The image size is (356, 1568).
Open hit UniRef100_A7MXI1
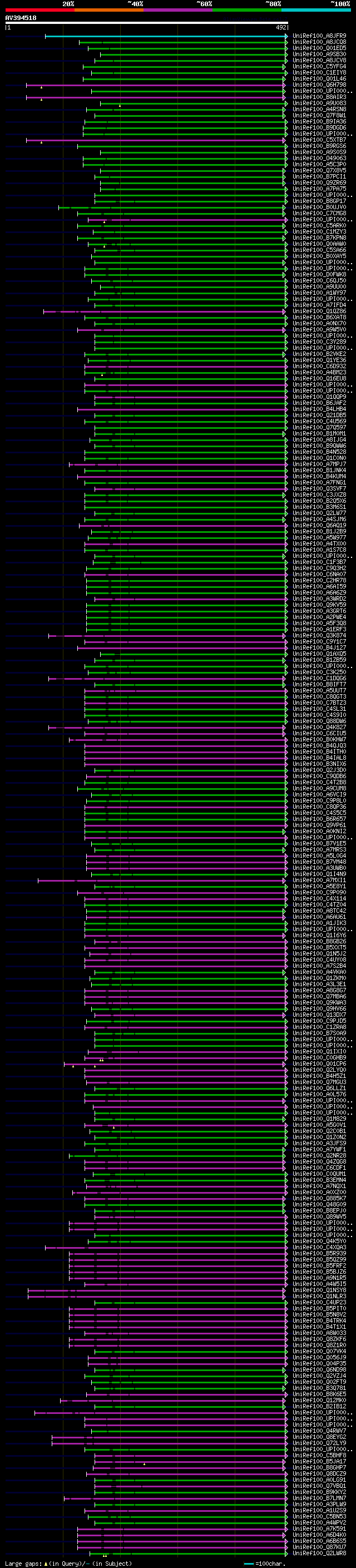(x=319, y=880)
